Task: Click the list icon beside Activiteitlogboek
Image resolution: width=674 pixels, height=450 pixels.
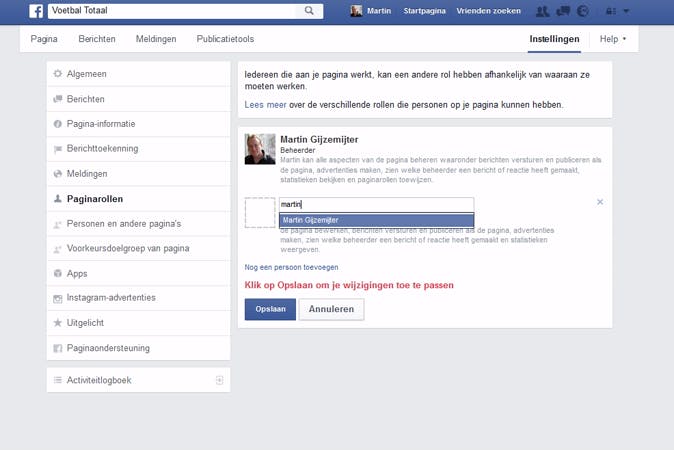Action: tap(58, 380)
